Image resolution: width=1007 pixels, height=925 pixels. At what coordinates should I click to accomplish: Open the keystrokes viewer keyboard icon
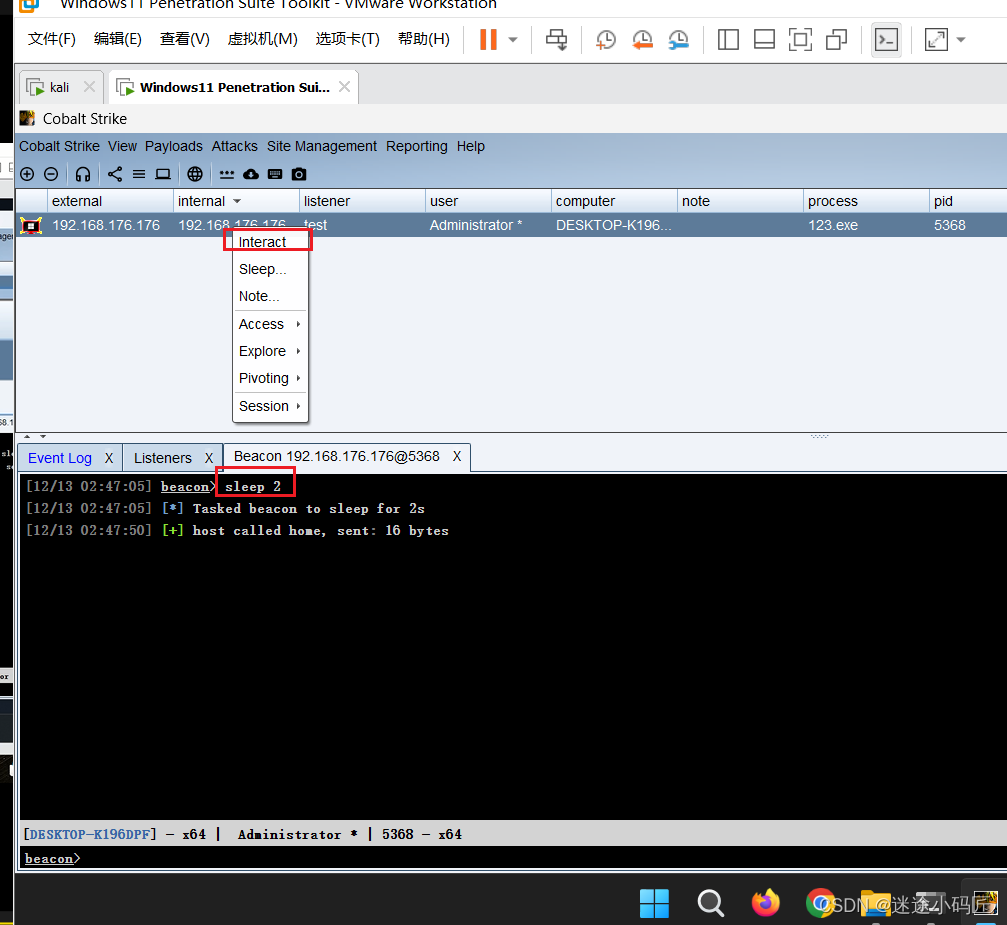pos(275,174)
